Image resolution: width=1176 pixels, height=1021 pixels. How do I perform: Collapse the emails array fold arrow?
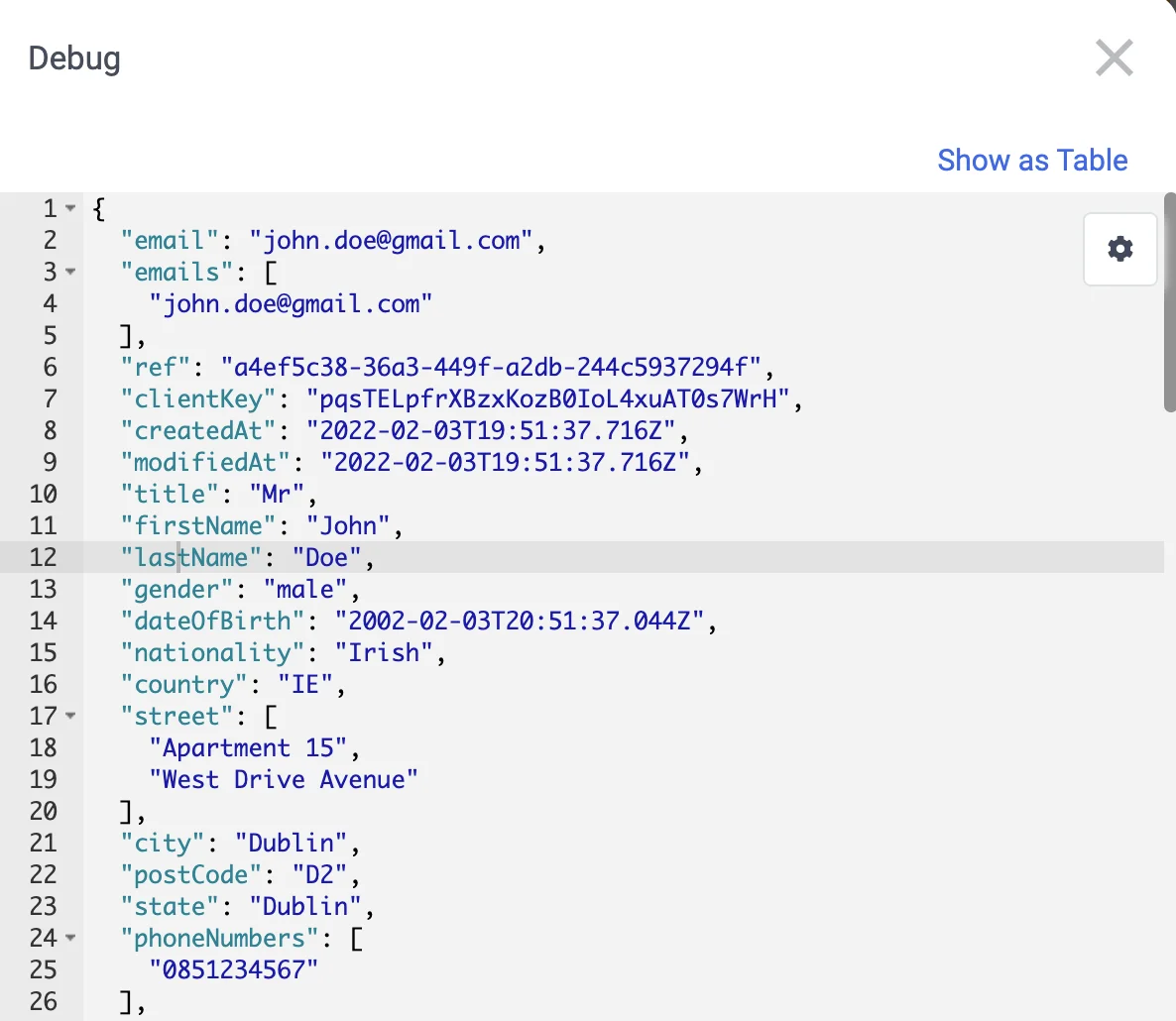point(70,272)
